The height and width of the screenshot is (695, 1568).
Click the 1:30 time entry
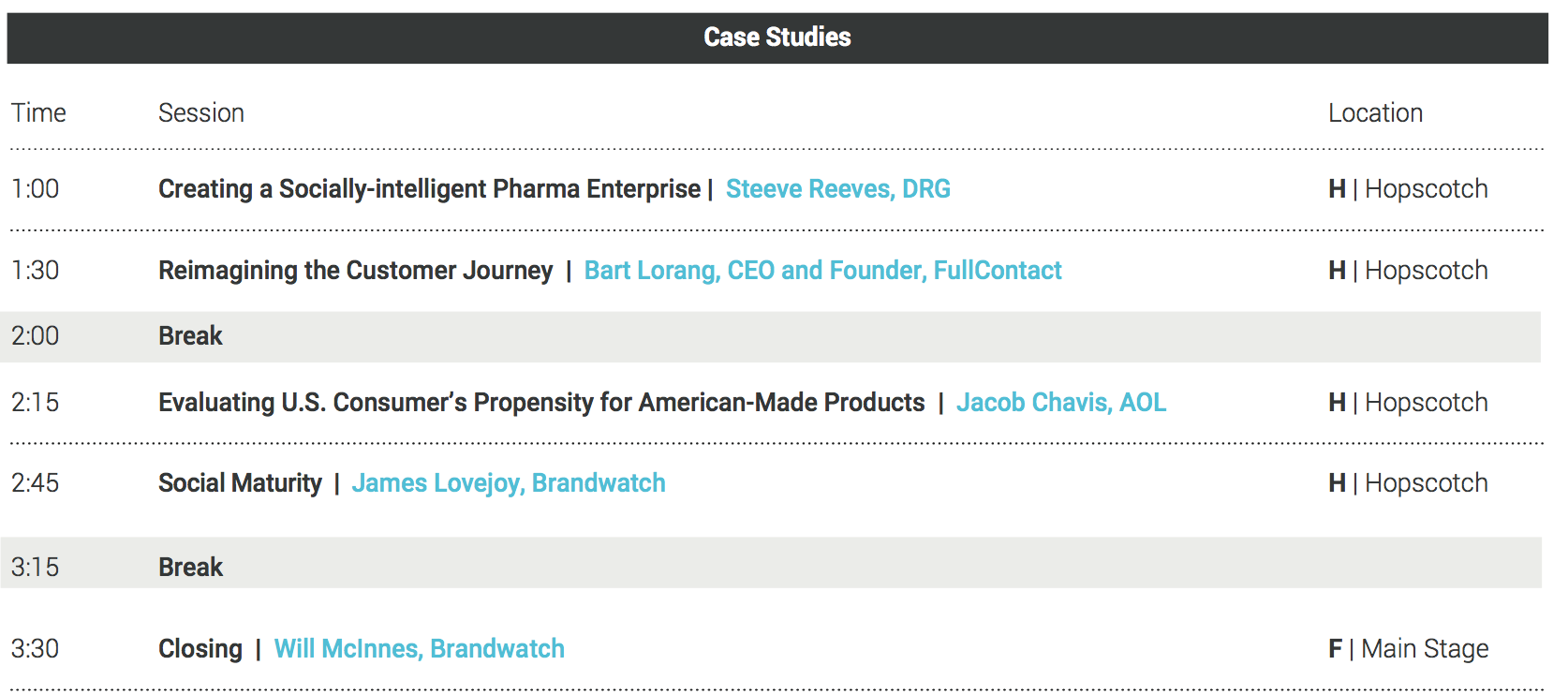point(36,271)
